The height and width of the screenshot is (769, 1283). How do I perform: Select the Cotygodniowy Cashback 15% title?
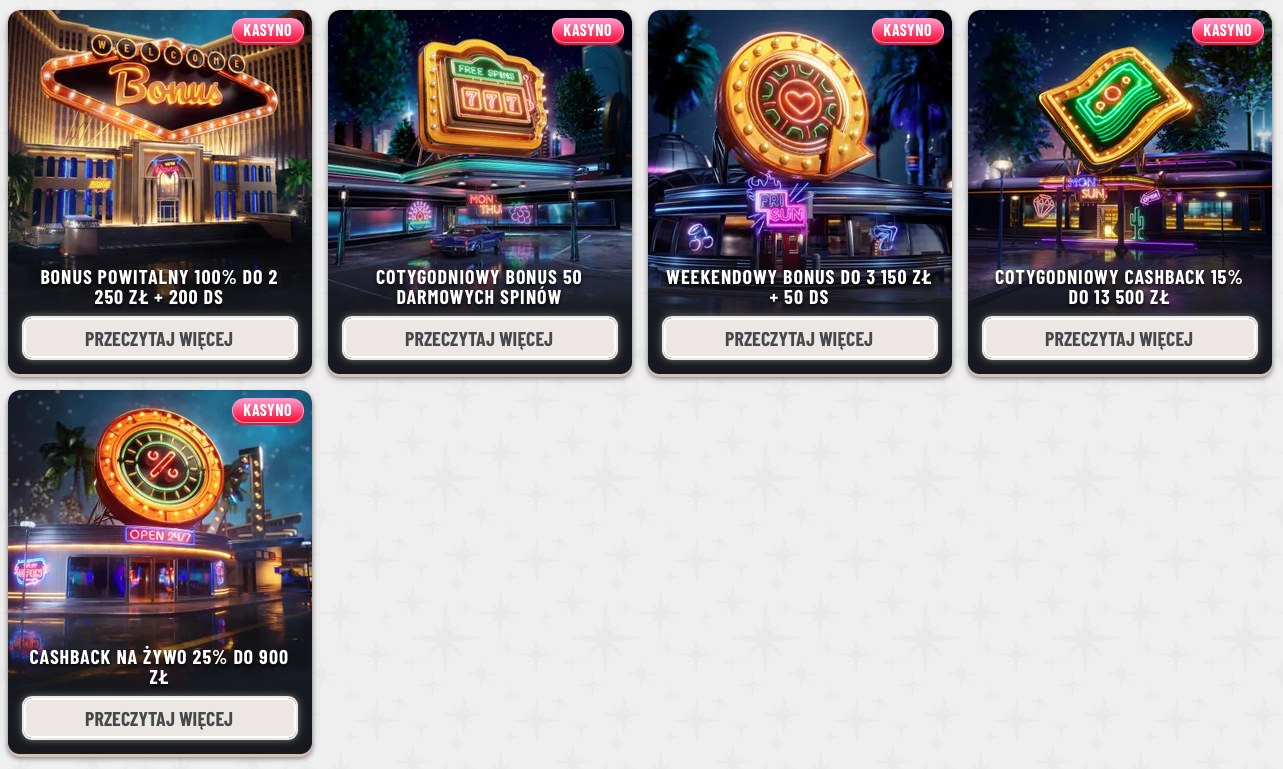pyautogui.click(x=1120, y=287)
